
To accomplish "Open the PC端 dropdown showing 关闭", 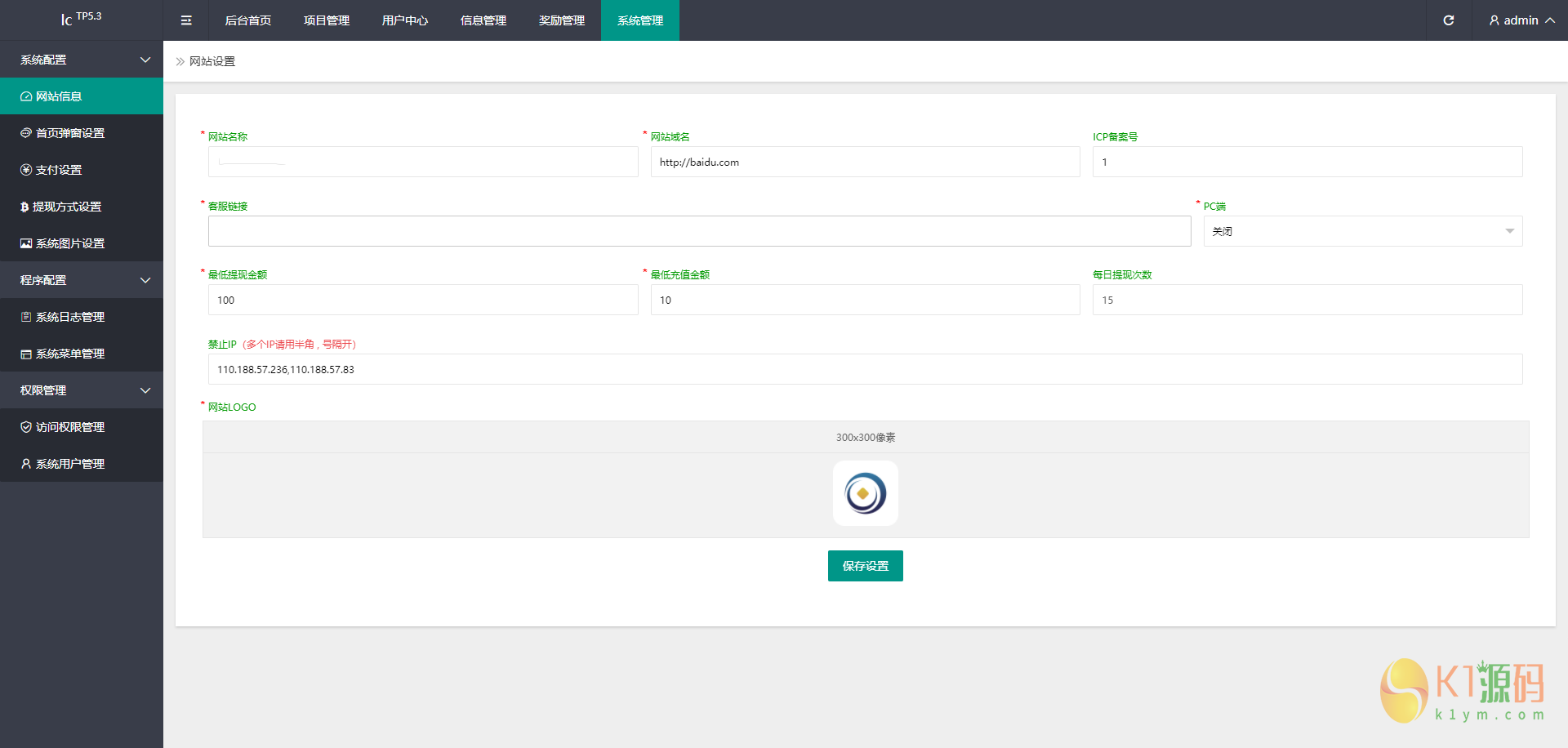I will pos(1363,231).
